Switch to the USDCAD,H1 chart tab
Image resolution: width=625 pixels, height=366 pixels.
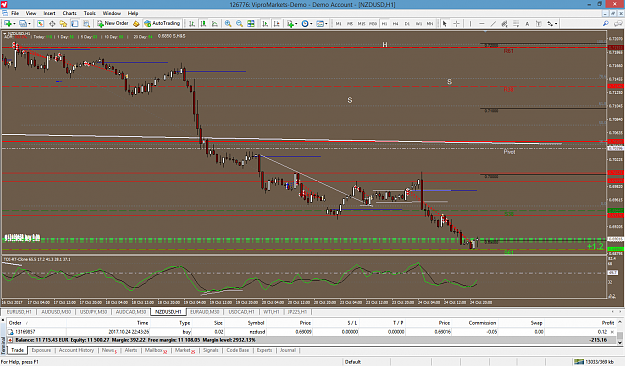(x=242, y=312)
